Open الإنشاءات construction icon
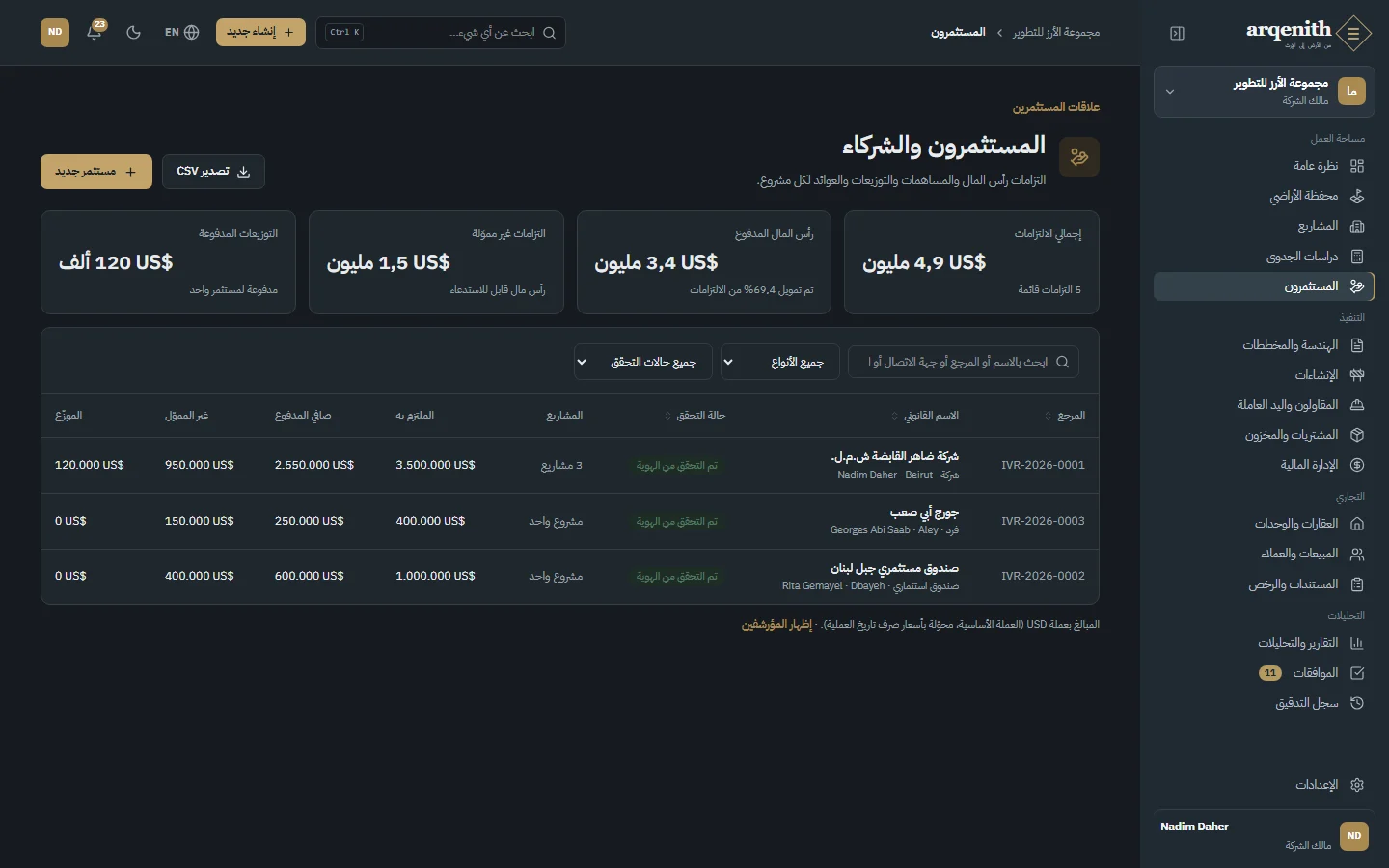The height and width of the screenshot is (868, 1389). click(1357, 375)
